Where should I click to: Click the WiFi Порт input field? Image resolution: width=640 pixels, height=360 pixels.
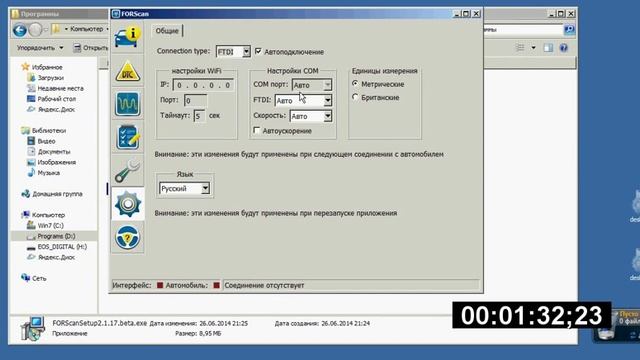coord(196,100)
